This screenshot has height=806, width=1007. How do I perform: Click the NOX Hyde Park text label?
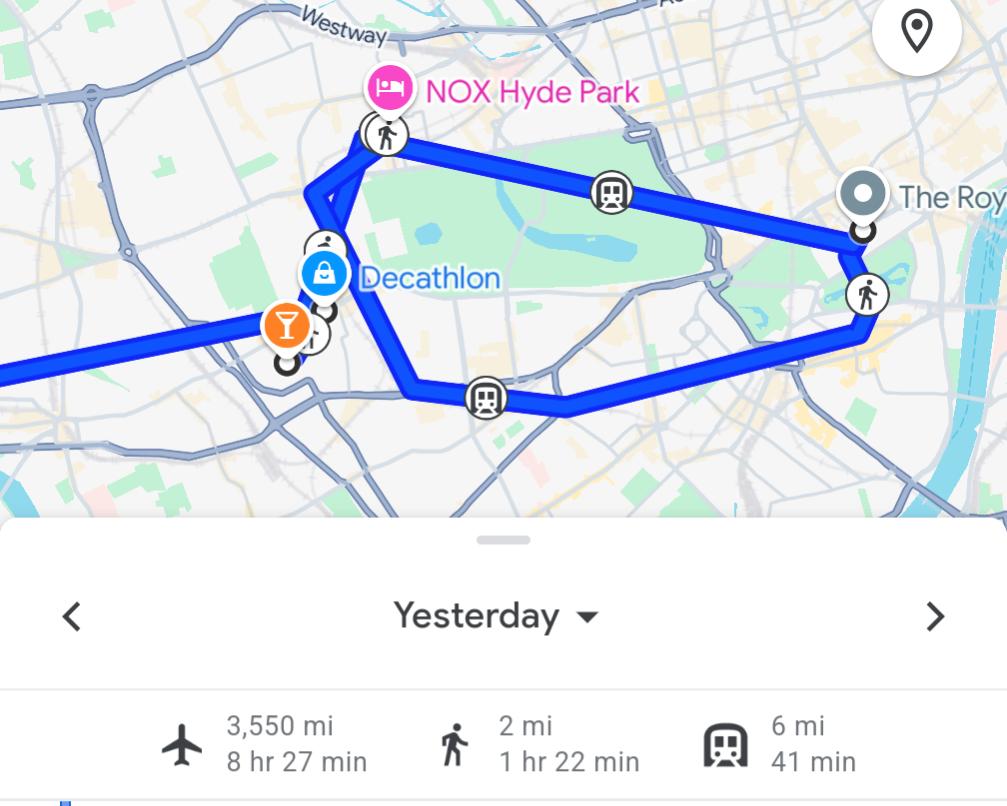[532, 93]
